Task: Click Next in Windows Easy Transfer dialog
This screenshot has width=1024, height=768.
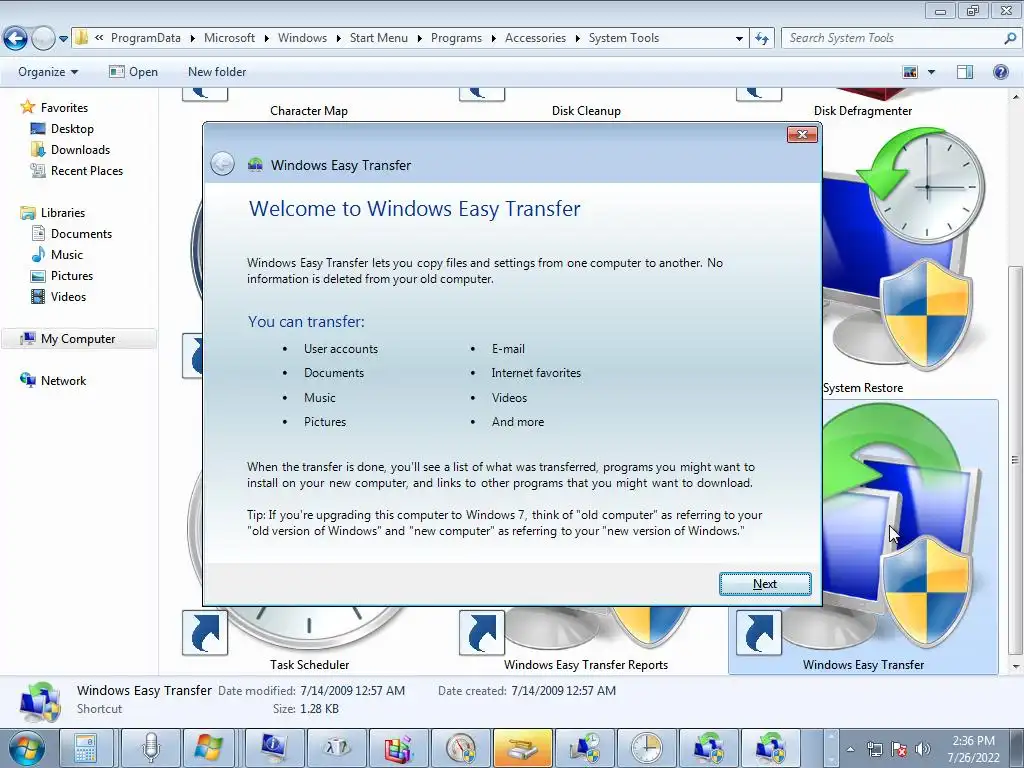Action: pos(765,584)
